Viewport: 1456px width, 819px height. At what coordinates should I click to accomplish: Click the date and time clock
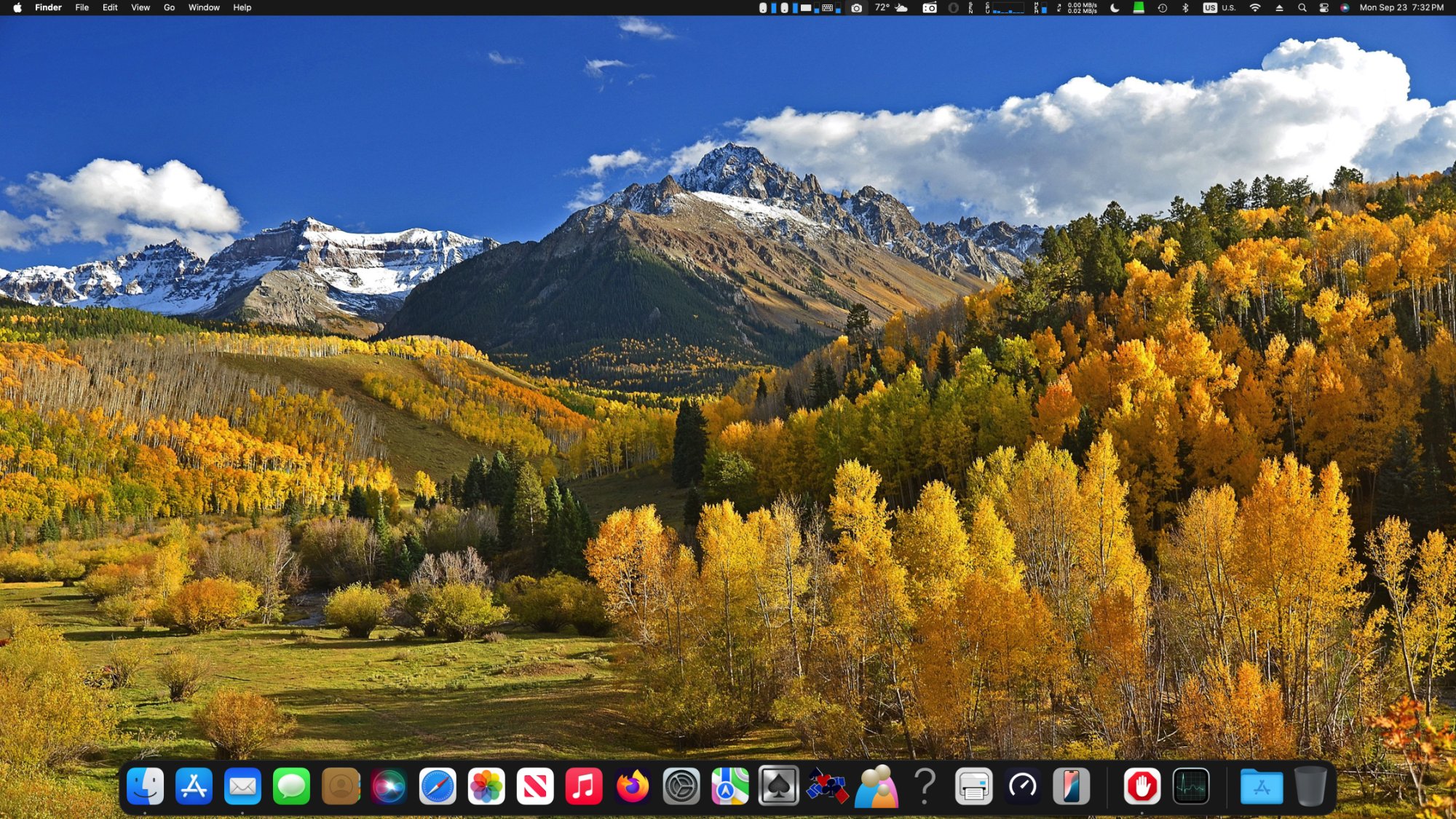1401,7
